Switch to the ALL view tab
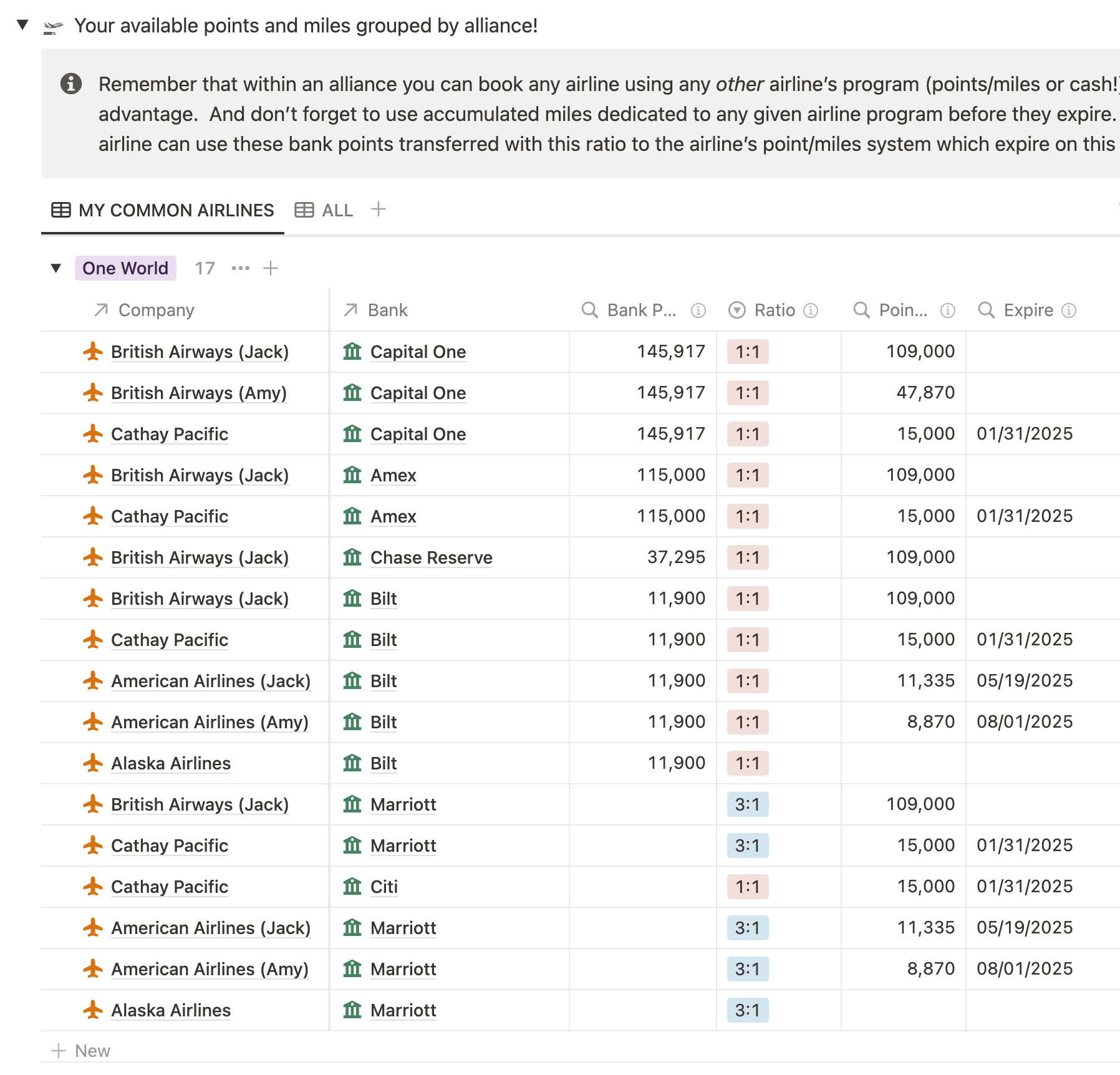Image resolution: width=1120 pixels, height=1075 pixels. [324, 210]
